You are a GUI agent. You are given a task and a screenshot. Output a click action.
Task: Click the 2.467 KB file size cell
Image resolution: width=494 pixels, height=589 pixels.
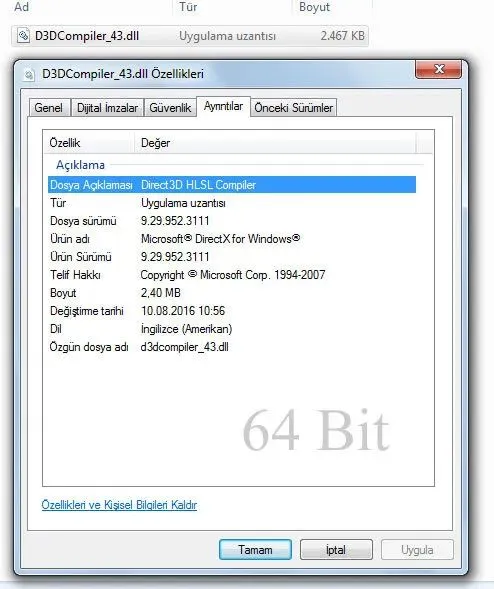342,36
